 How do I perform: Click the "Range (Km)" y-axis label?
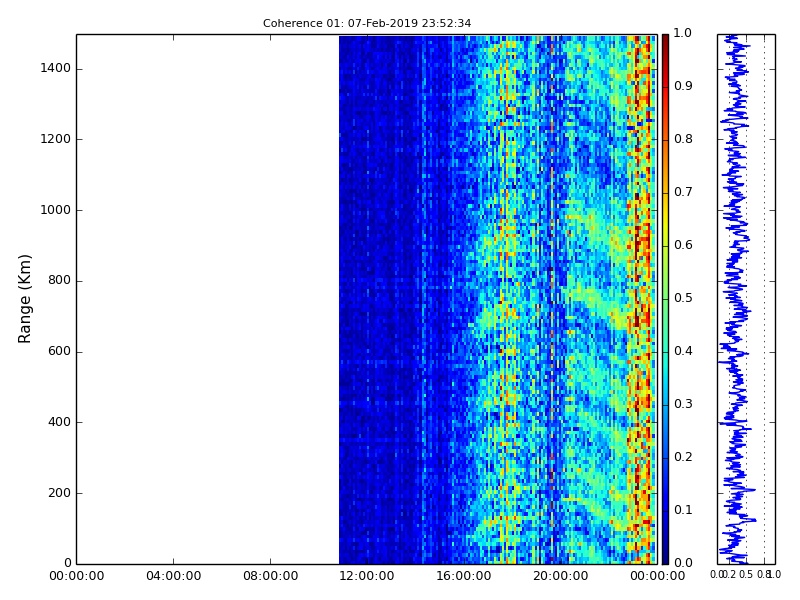(x=24, y=299)
